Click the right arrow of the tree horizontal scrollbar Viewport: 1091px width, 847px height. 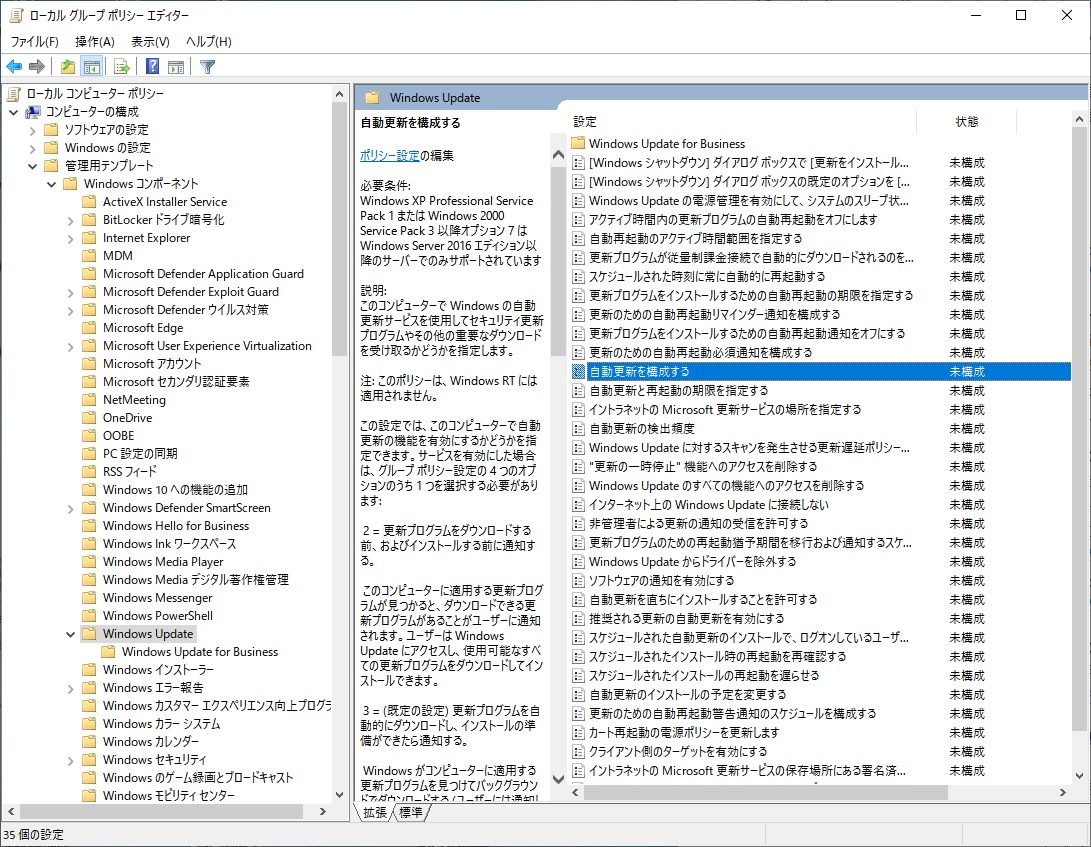[x=323, y=812]
